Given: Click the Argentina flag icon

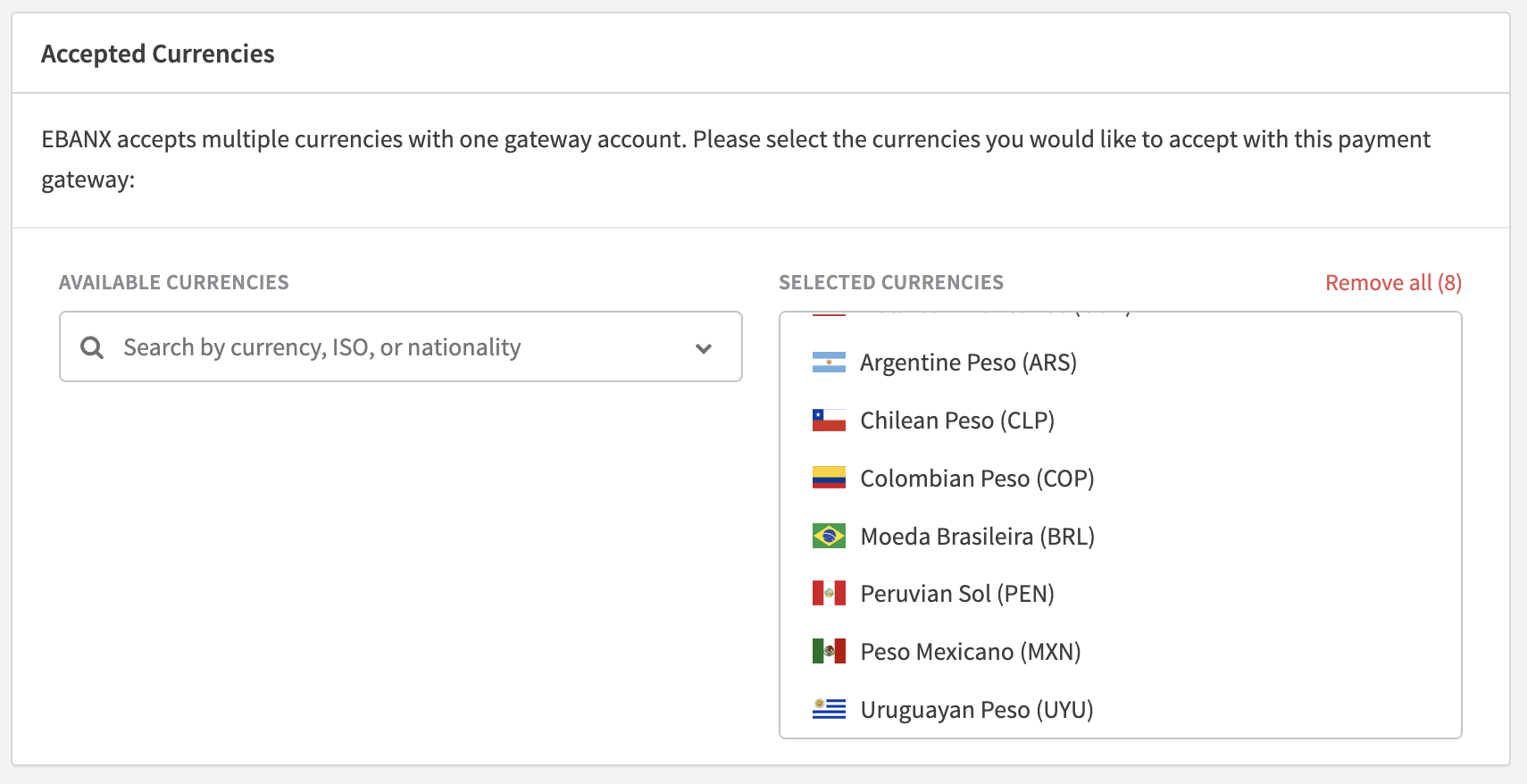Looking at the screenshot, I should pyautogui.click(x=829, y=363).
